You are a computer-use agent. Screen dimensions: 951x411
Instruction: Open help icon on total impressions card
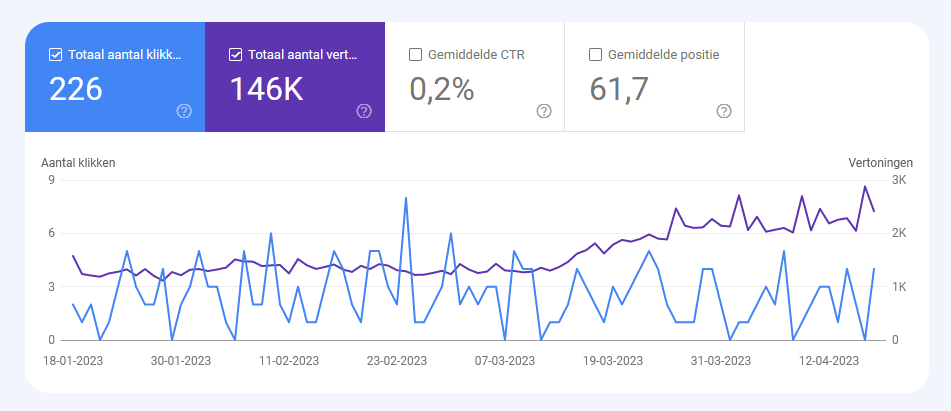point(364,111)
